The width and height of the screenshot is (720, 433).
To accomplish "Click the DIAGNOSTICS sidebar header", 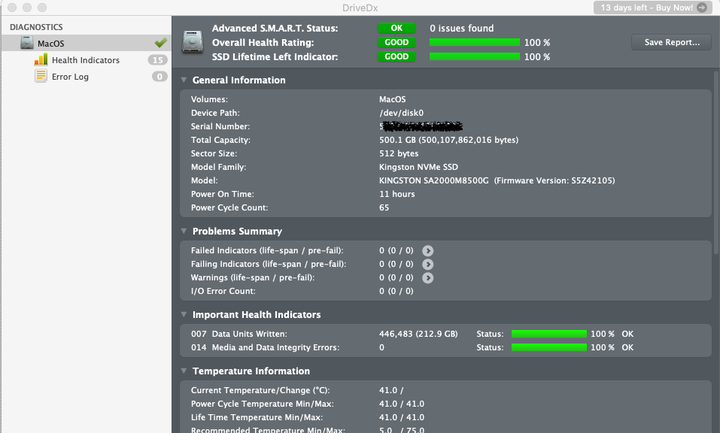I will pyautogui.click(x=36, y=27).
